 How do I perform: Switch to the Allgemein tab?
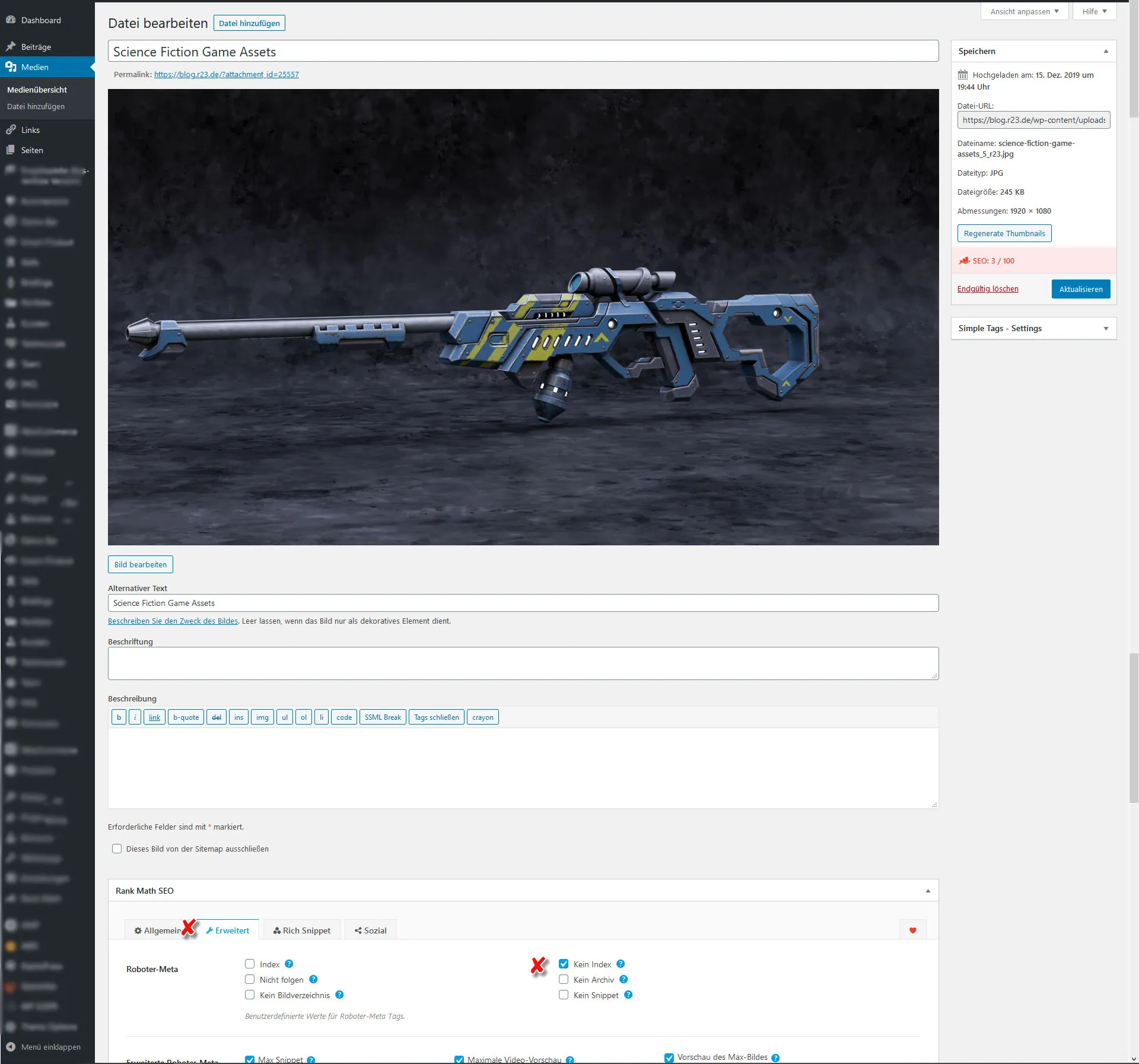157,930
